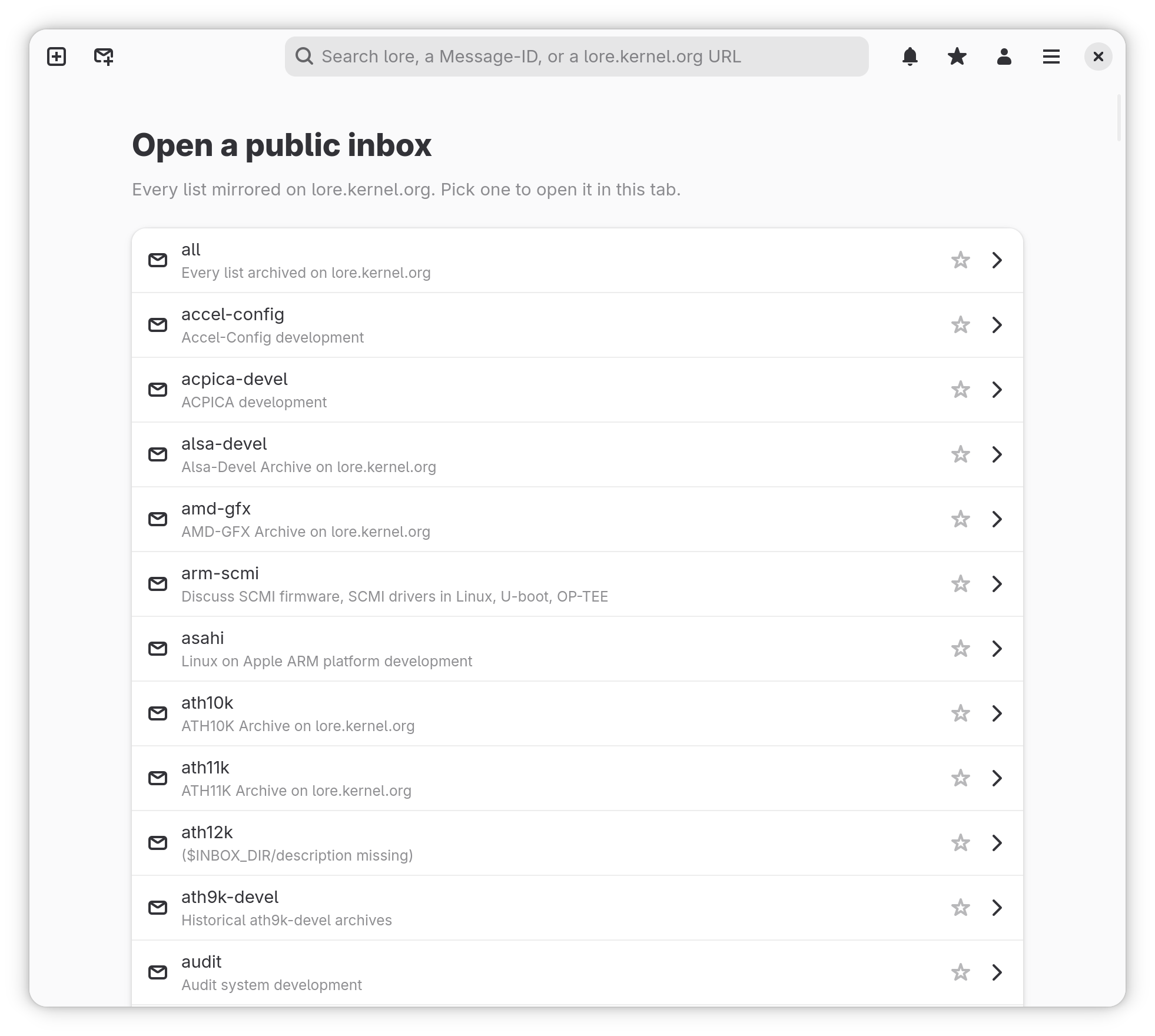Open the ath9k-devel list entry
Image resolution: width=1155 pixels, height=1036 pixels.
tap(577, 908)
